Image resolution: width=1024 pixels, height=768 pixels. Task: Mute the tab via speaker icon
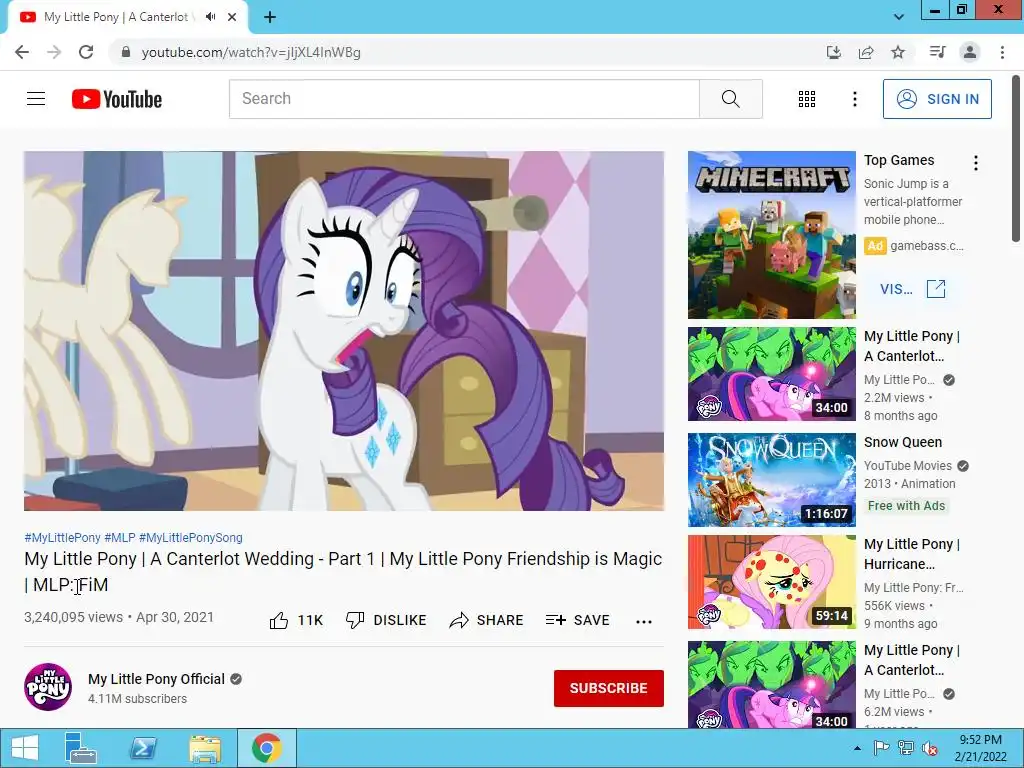pos(210,17)
